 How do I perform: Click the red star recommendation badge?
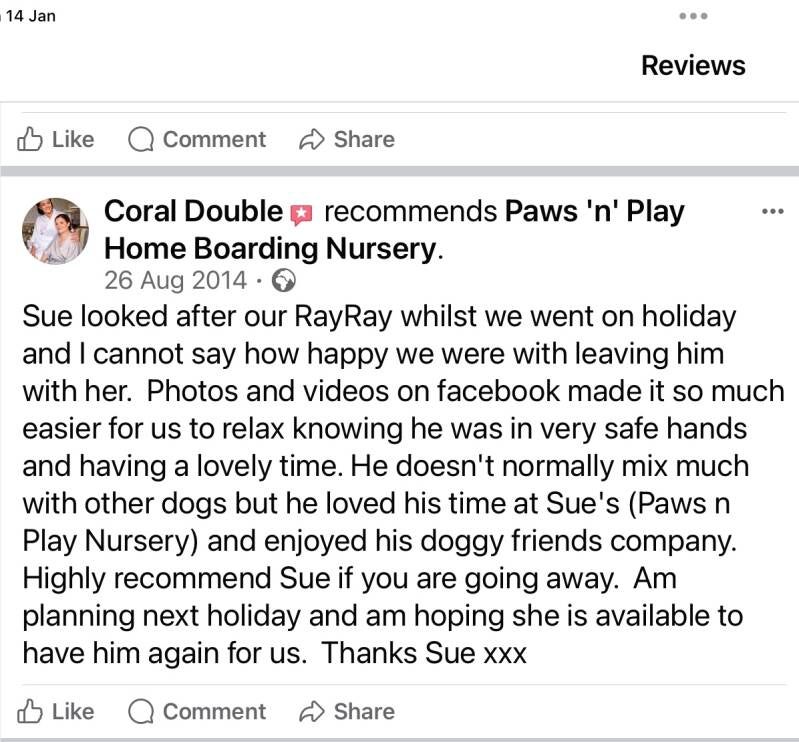(x=301, y=213)
